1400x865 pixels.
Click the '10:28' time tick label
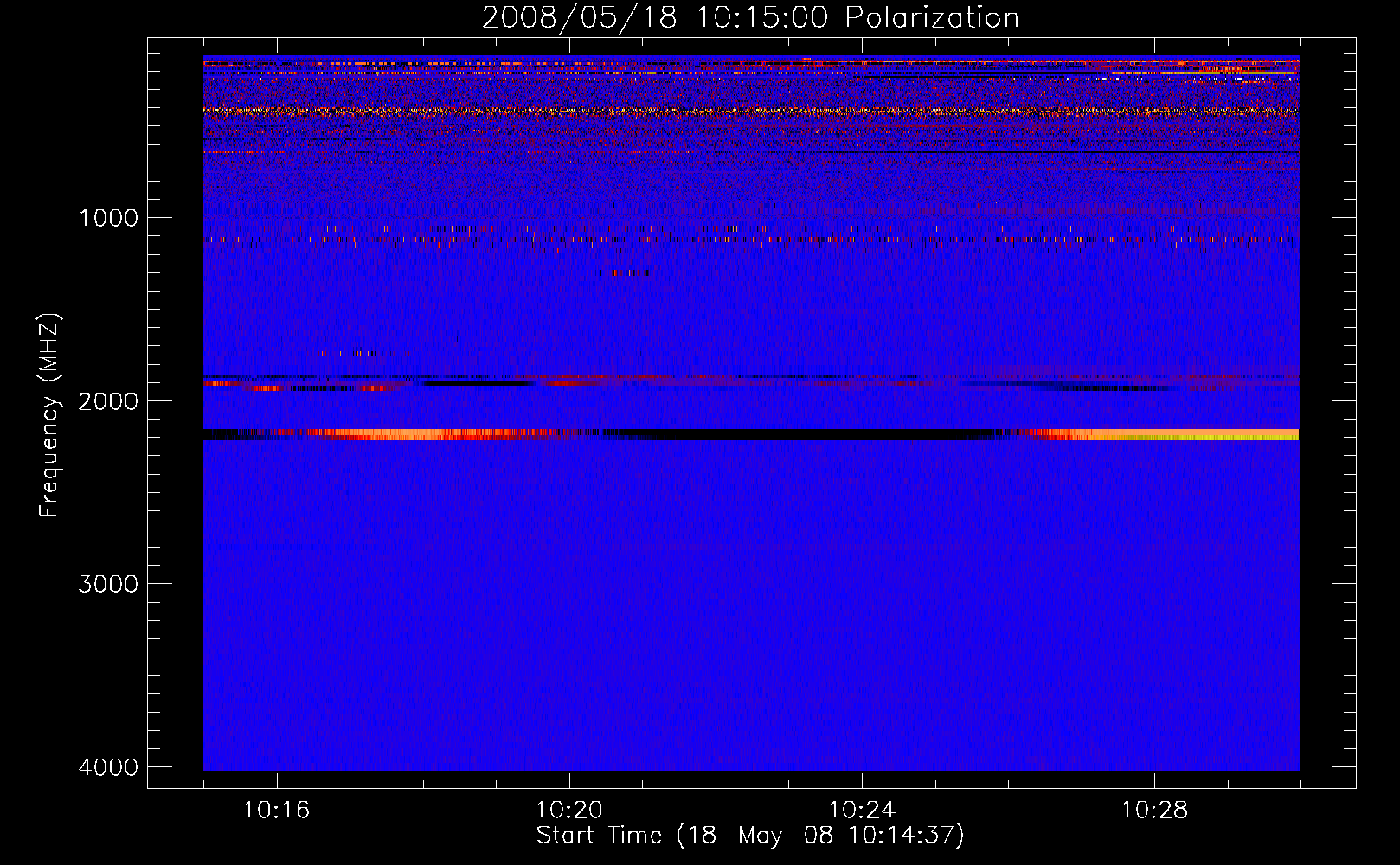click(x=1155, y=811)
